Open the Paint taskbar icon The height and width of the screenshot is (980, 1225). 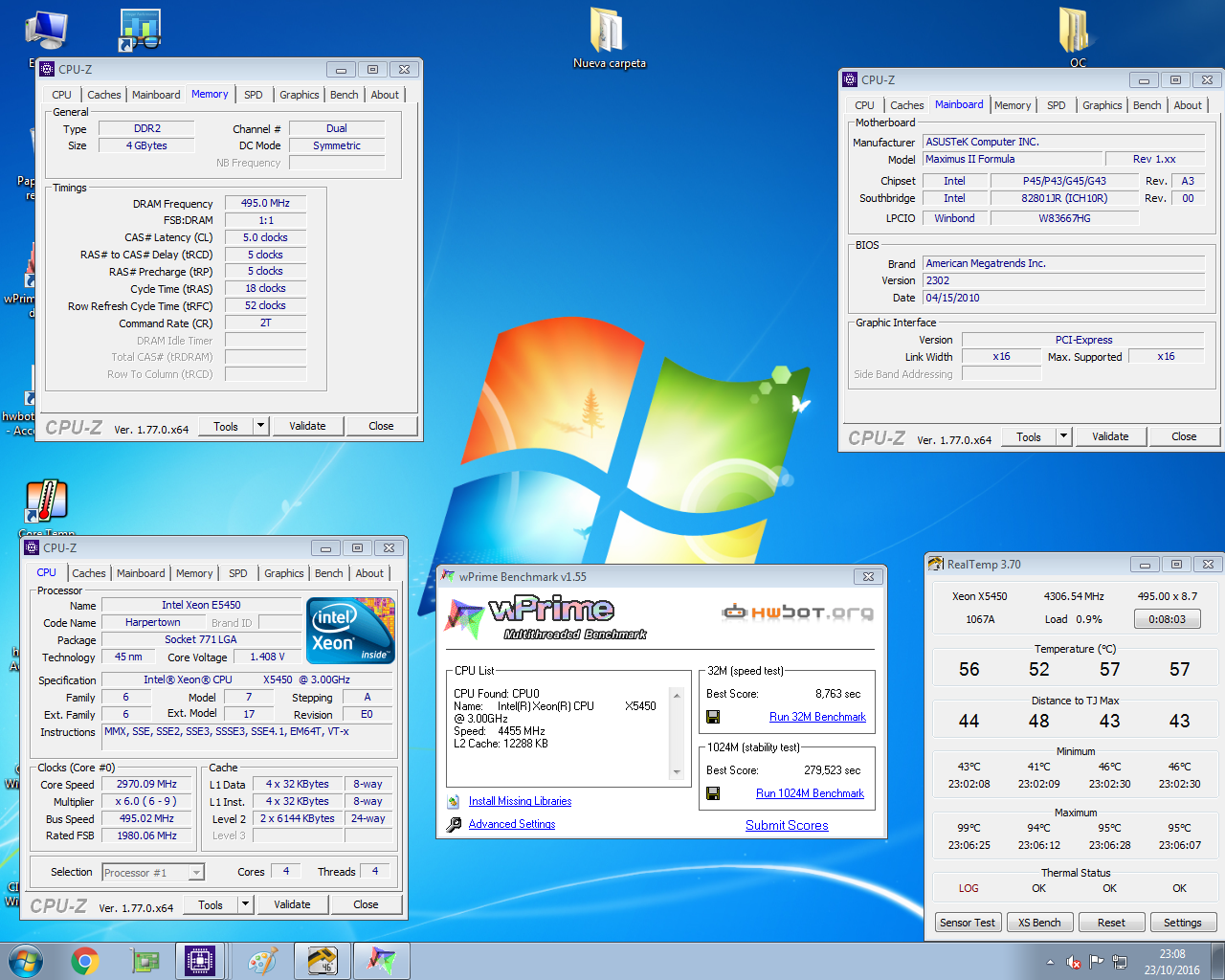pos(262,961)
